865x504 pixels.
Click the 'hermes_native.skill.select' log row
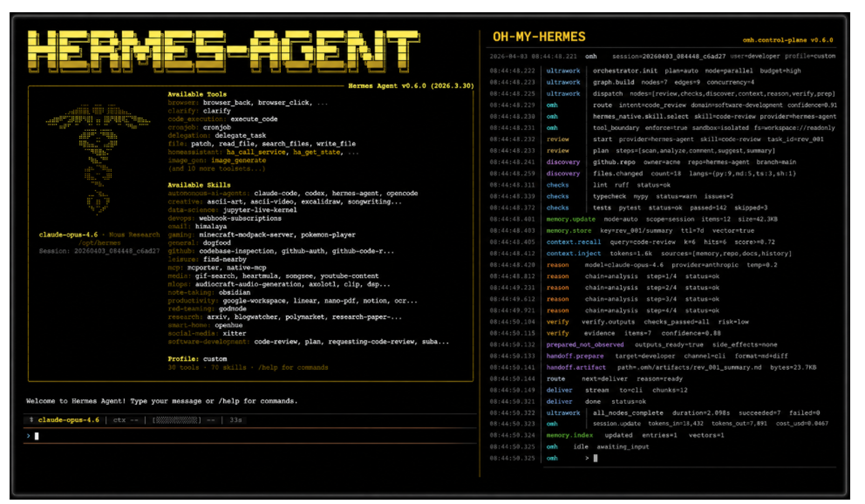pyautogui.click(x=663, y=117)
